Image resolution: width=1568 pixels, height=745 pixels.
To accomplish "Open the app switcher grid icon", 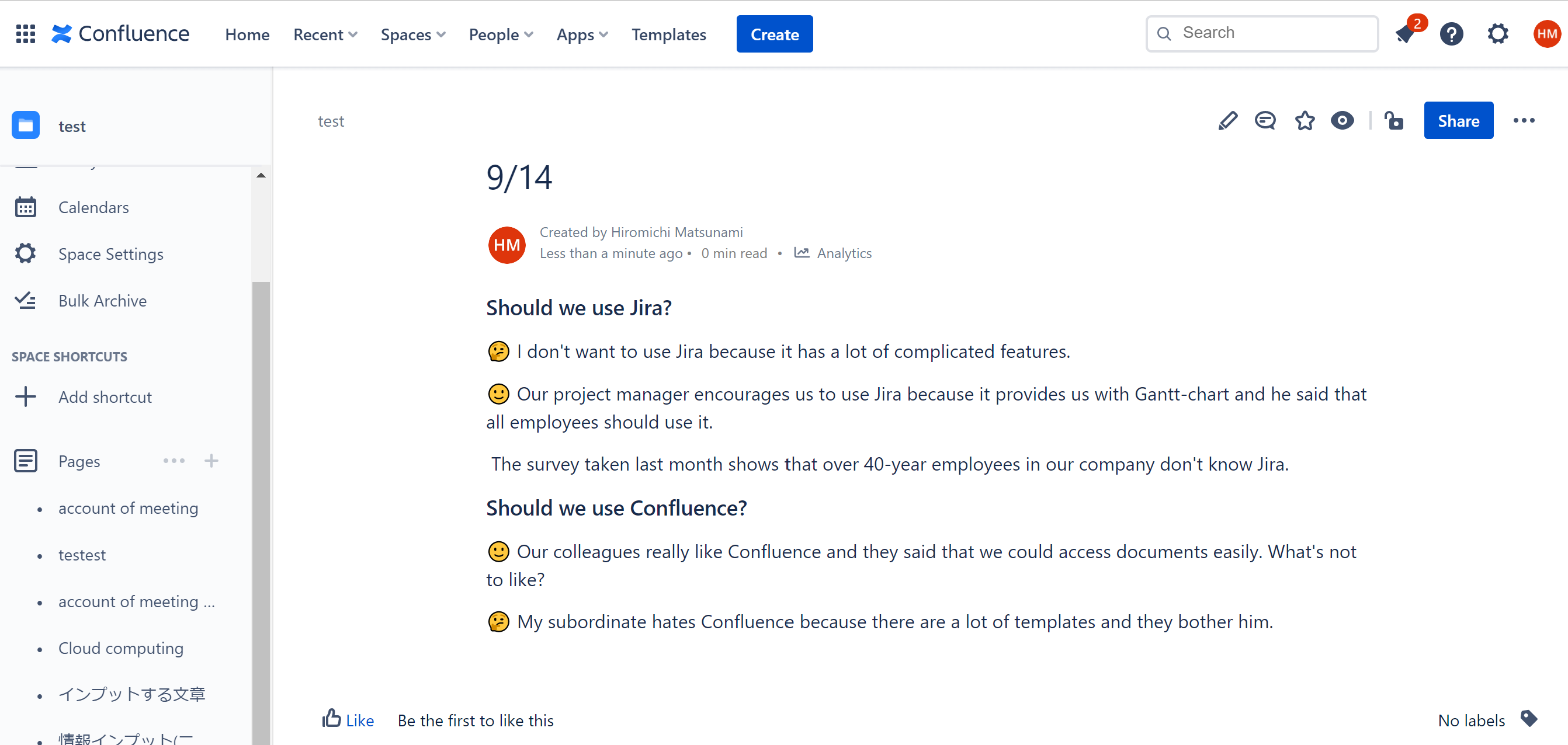I will coord(26,34).
